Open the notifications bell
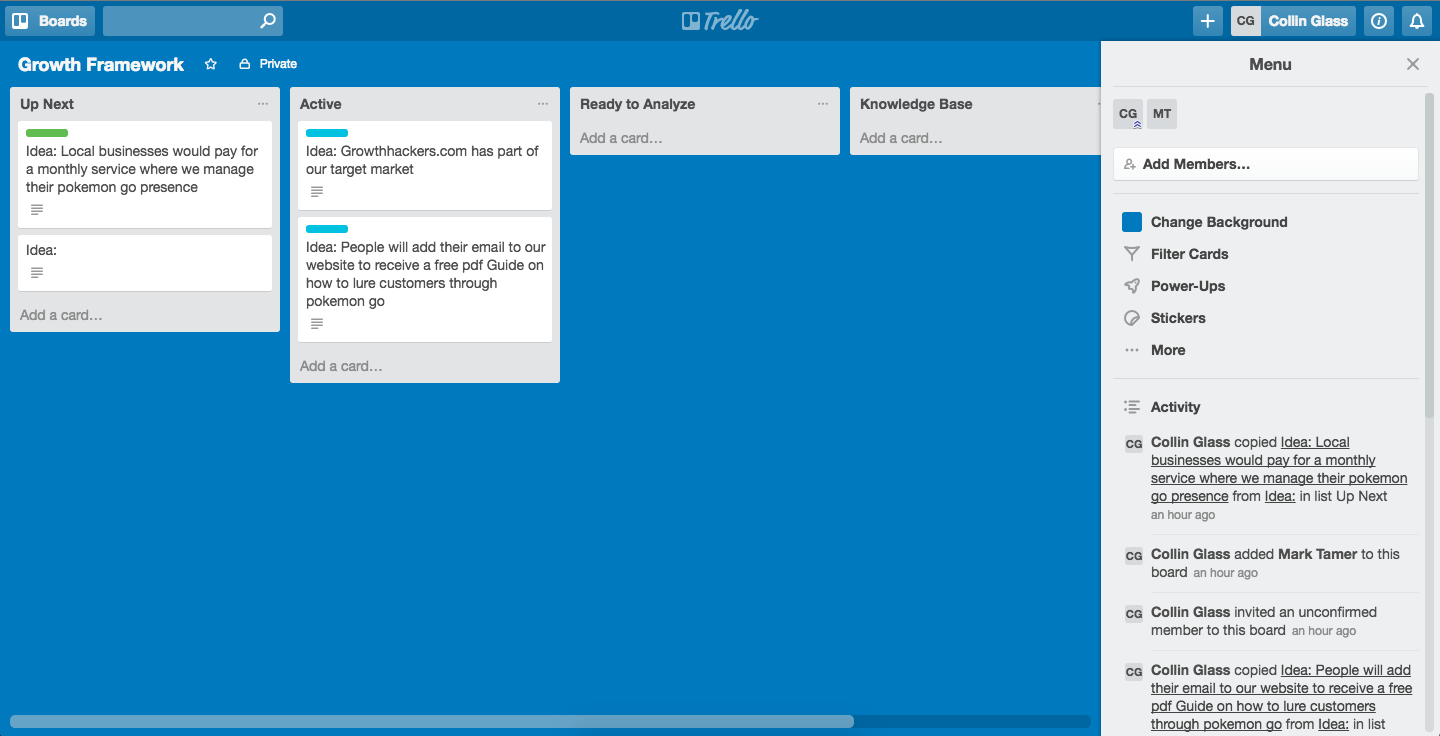Viewport: 1440px width, 736px height. [1417, 20]
